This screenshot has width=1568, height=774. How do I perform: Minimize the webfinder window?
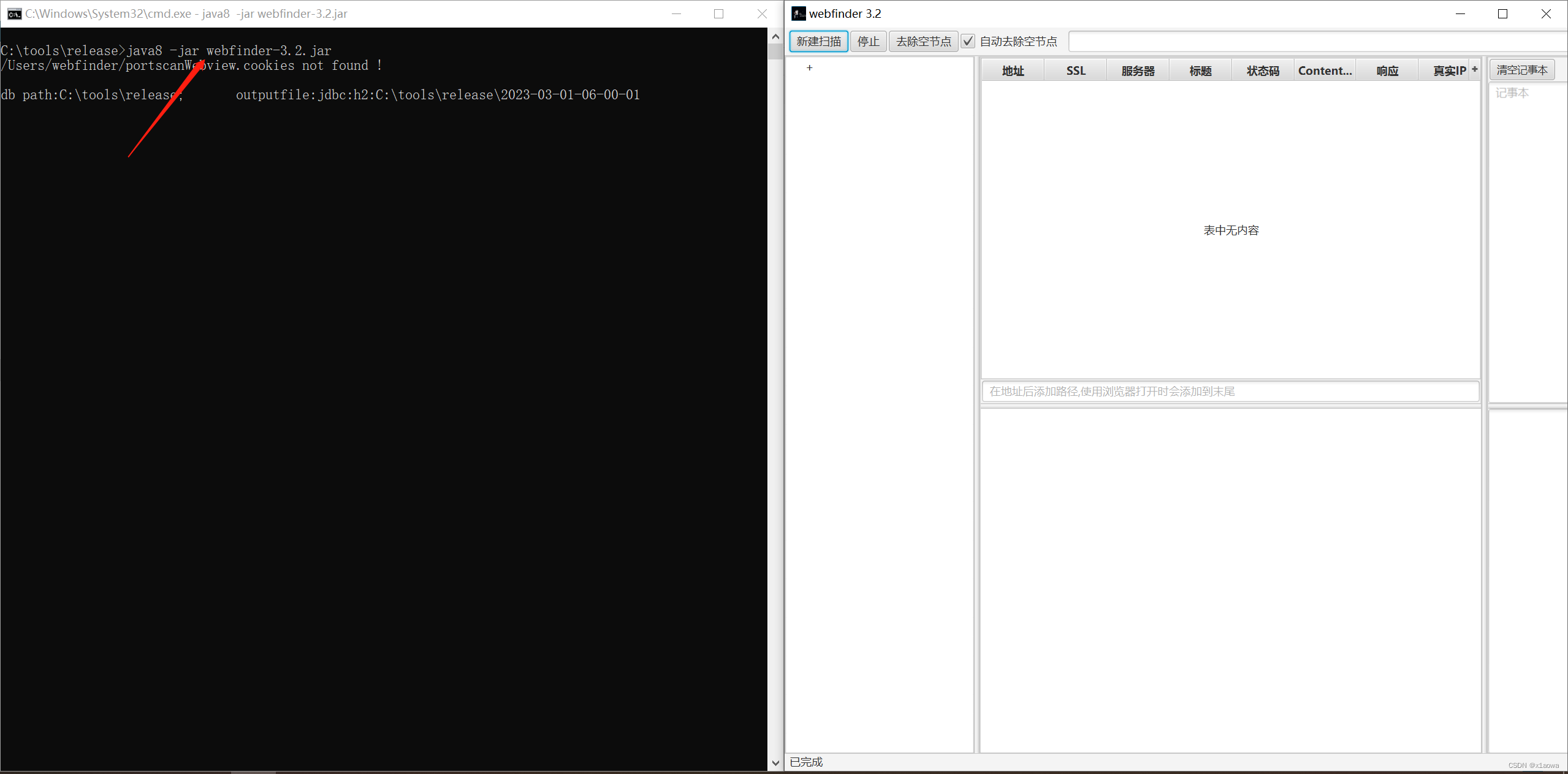pos(1460,13)
